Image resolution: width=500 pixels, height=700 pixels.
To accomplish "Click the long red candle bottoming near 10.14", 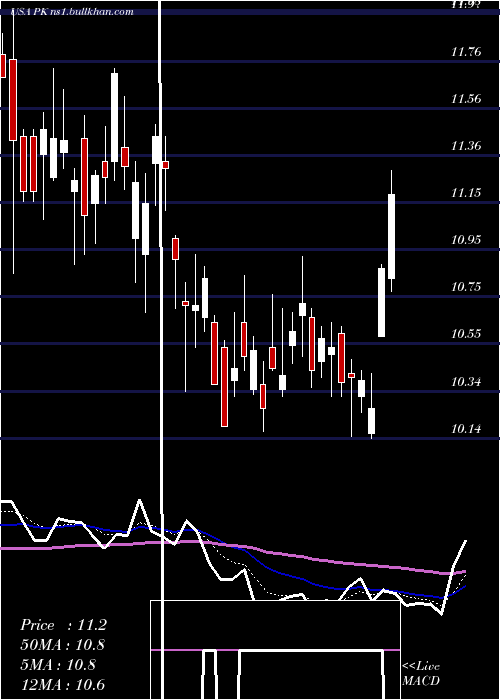I will pos(225,387).
